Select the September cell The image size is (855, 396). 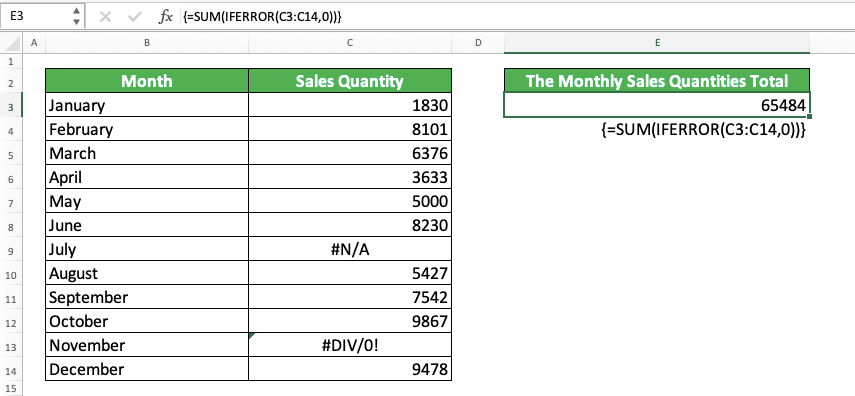tap(147, 297)
